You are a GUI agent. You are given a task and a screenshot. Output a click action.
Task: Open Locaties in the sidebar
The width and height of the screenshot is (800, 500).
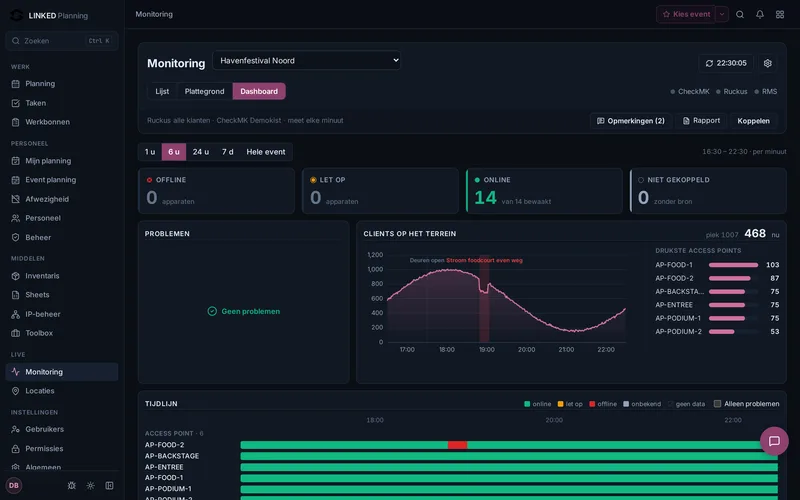(x=62, y=391)
